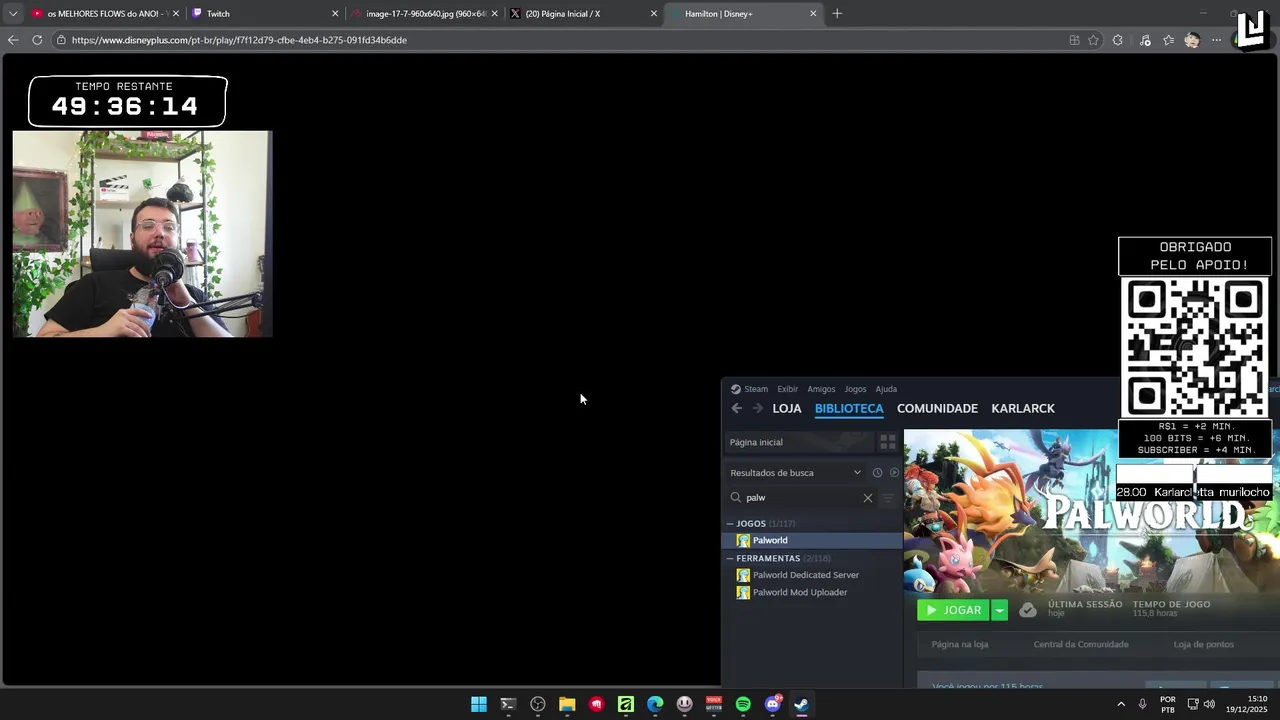Open Steam from the taskbar
Viewport: 1280px width, 720px height.
(801, 705)
